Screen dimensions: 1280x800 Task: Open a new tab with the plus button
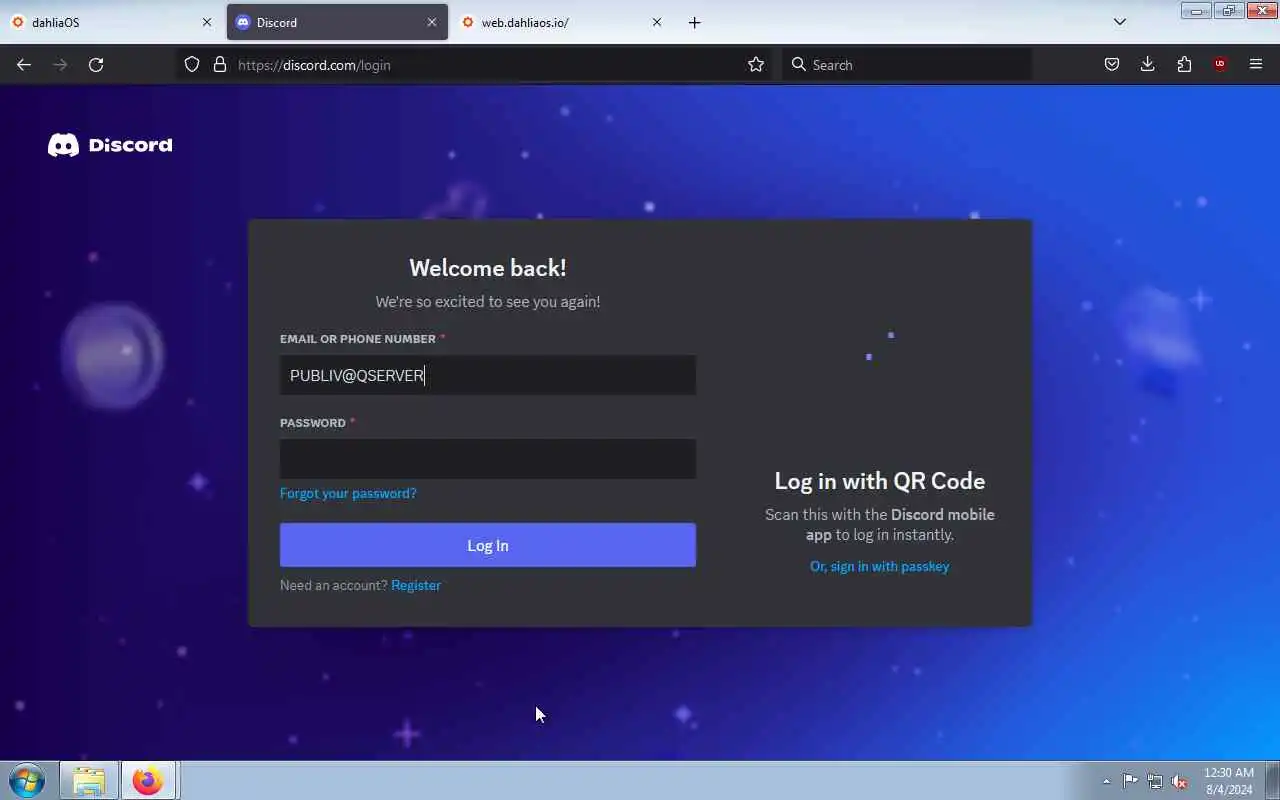695,22
